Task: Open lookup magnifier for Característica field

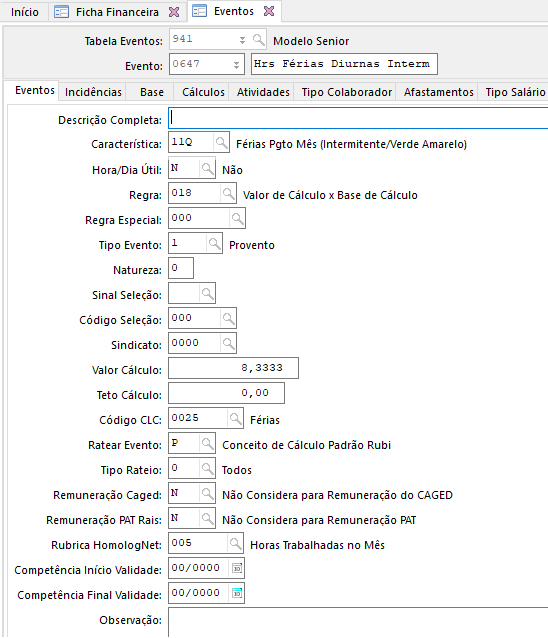Action: (x=221, y=142)
